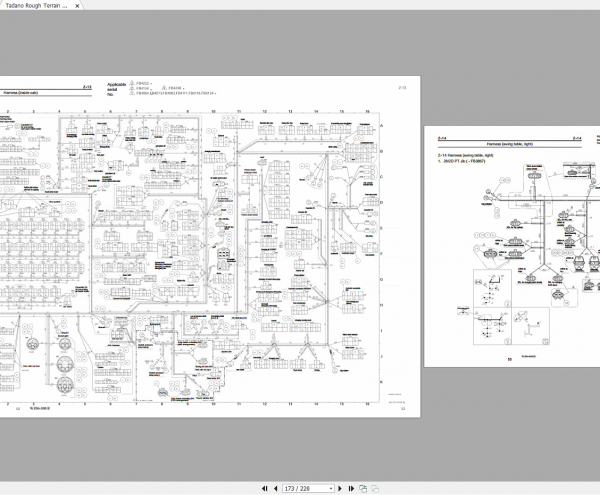Viewport: 600px width, 495px height.
Task: Click the Applicable serial No. label
Action: pos(116,89)
